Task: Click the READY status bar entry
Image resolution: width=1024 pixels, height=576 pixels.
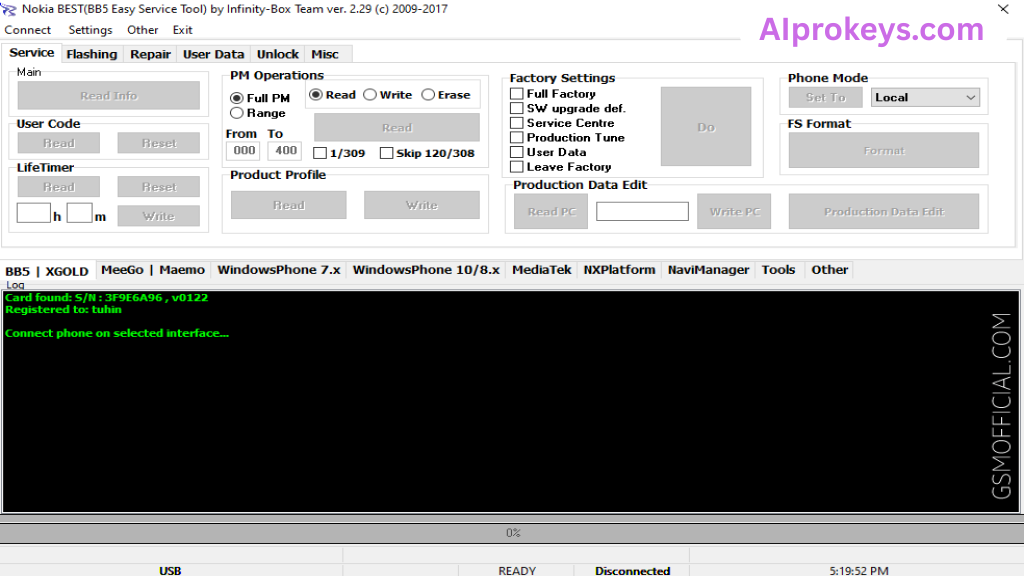Action: pyautogui.click(x=517, y=570)
